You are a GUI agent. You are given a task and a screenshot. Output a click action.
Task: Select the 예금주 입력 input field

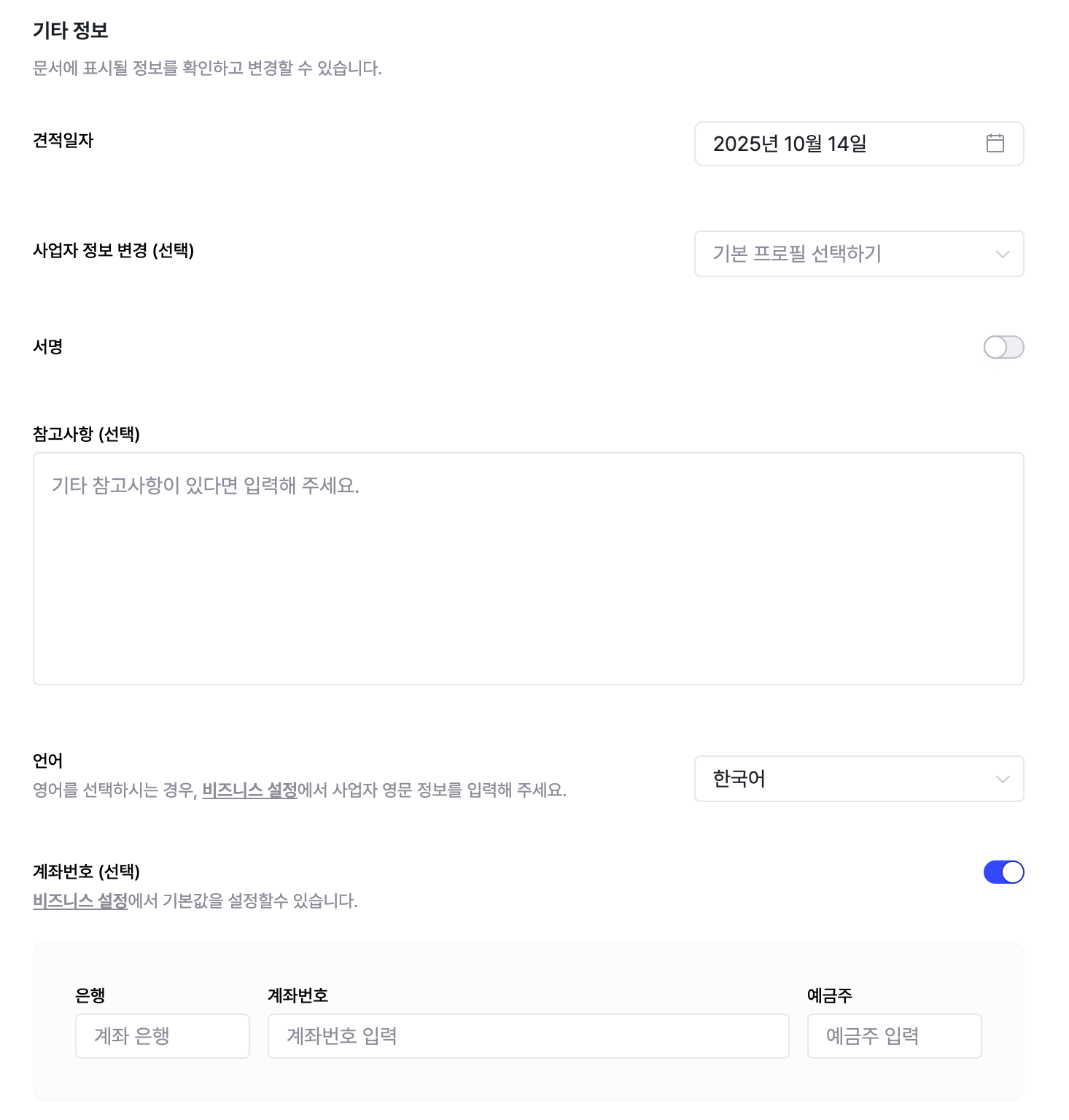(894, 1036)
